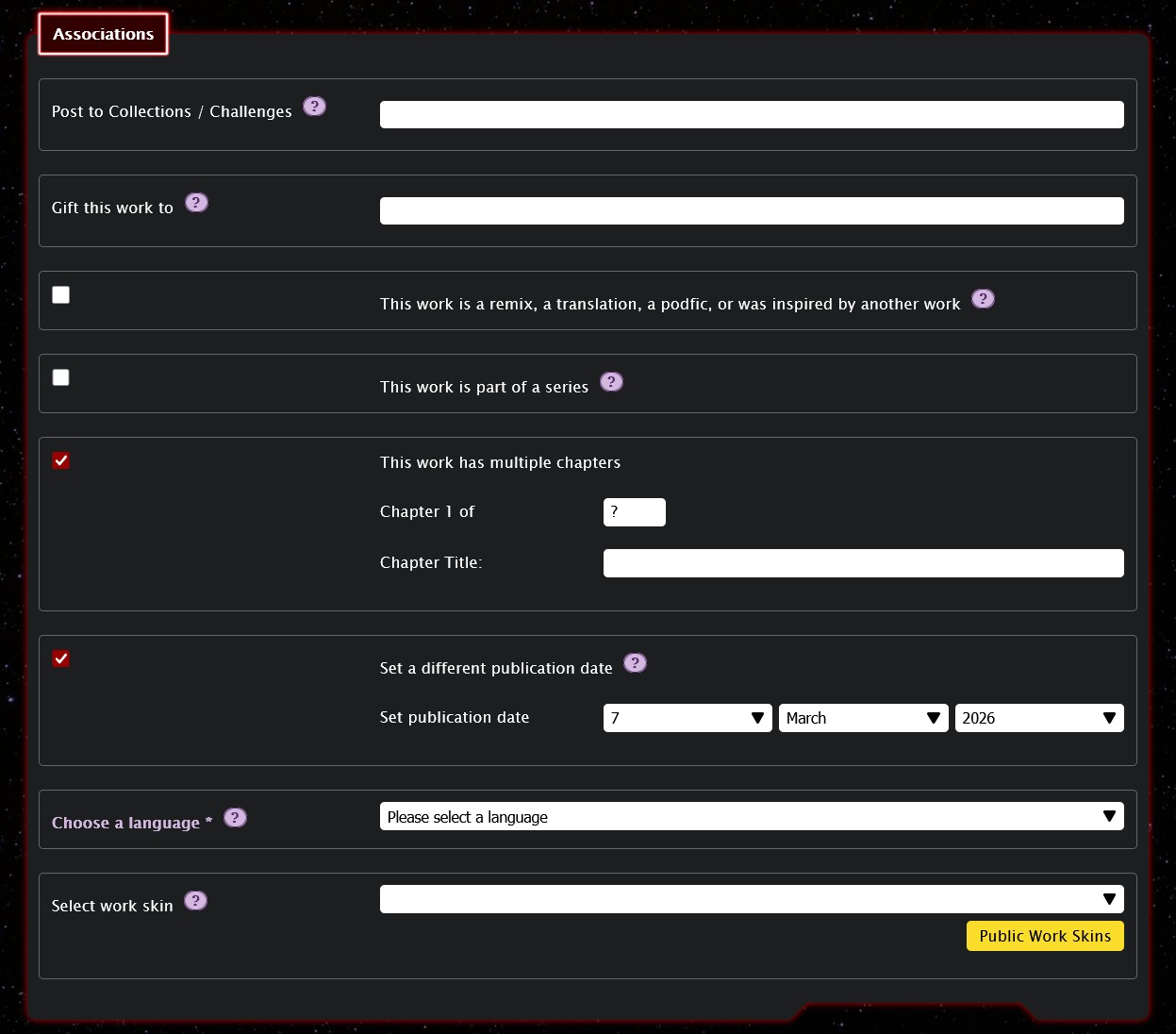Open help for Post to Collections / Challenges
Viewport: 1176px width, 1034px height.
click(314, 107)
